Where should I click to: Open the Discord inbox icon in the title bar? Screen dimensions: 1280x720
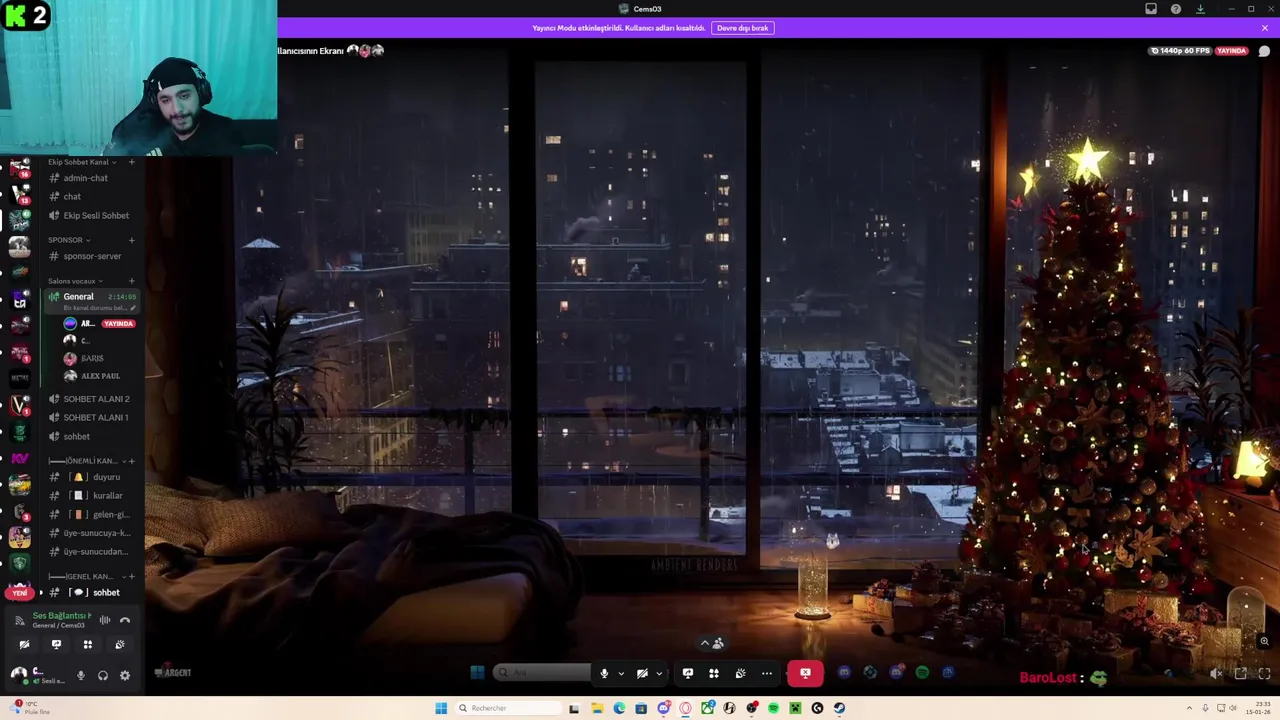tap(1151, 9)
